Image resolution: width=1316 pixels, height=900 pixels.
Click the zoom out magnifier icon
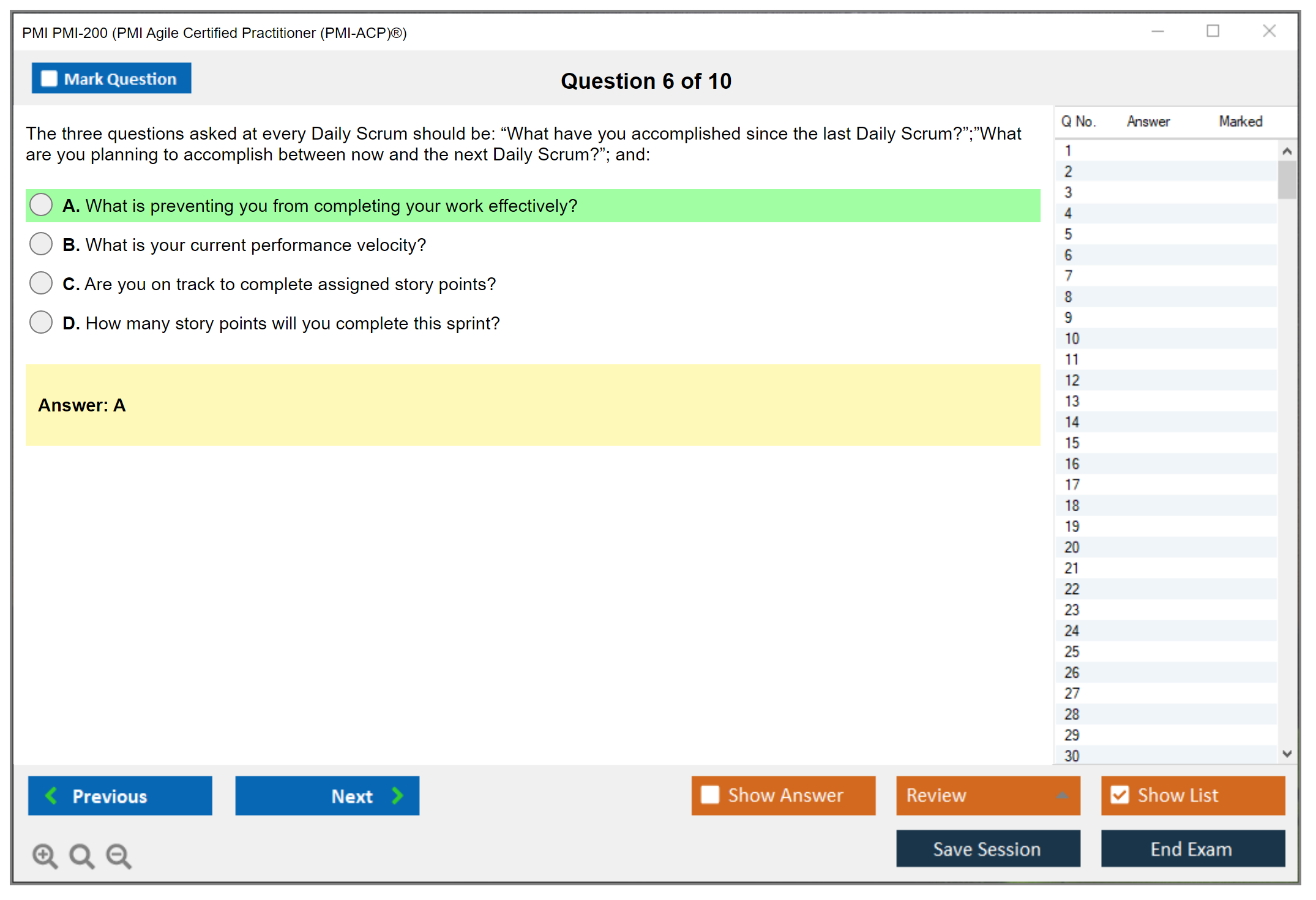[119, 855]
